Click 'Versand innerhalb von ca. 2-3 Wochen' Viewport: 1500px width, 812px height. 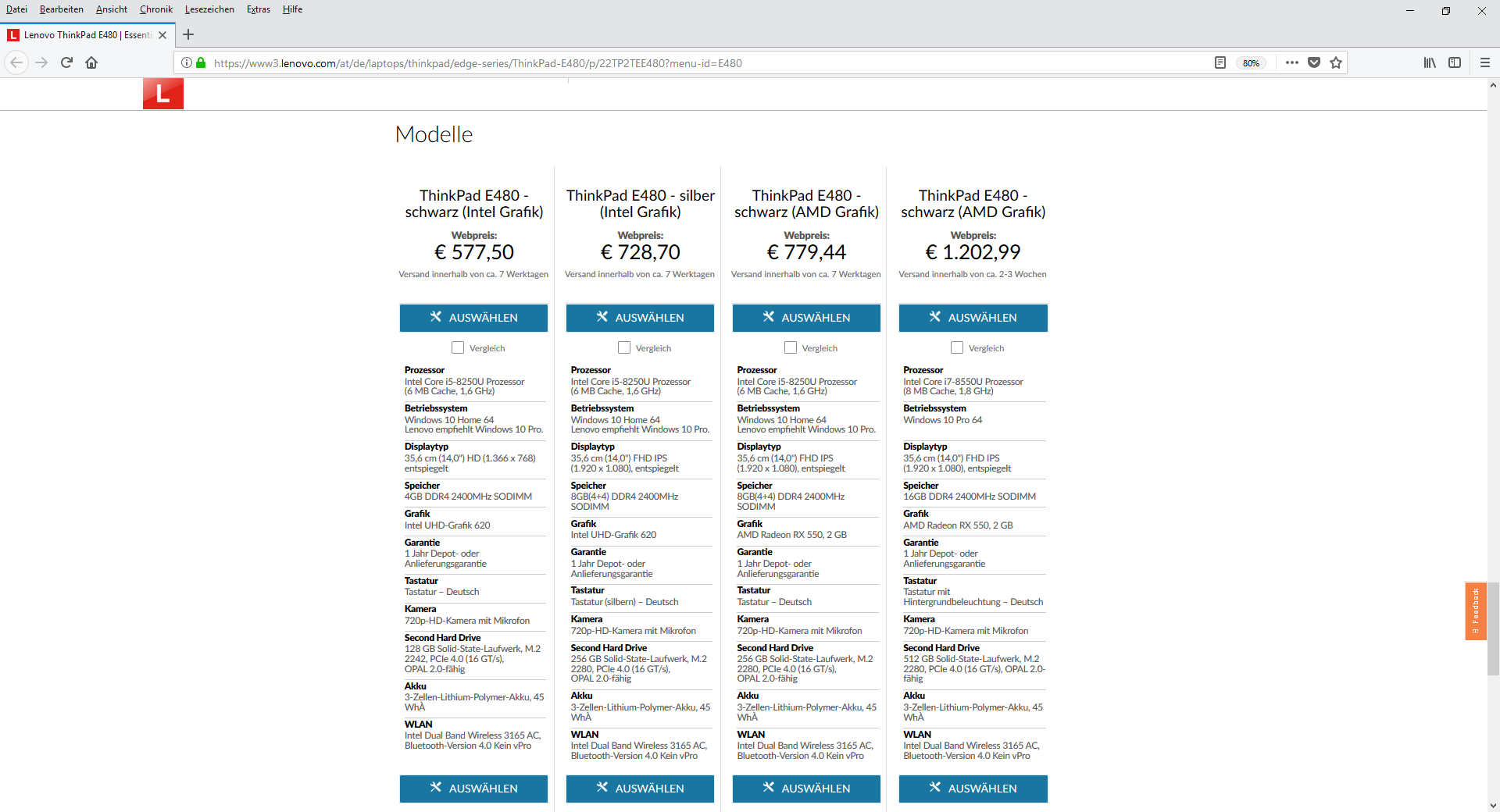[973, 274]
